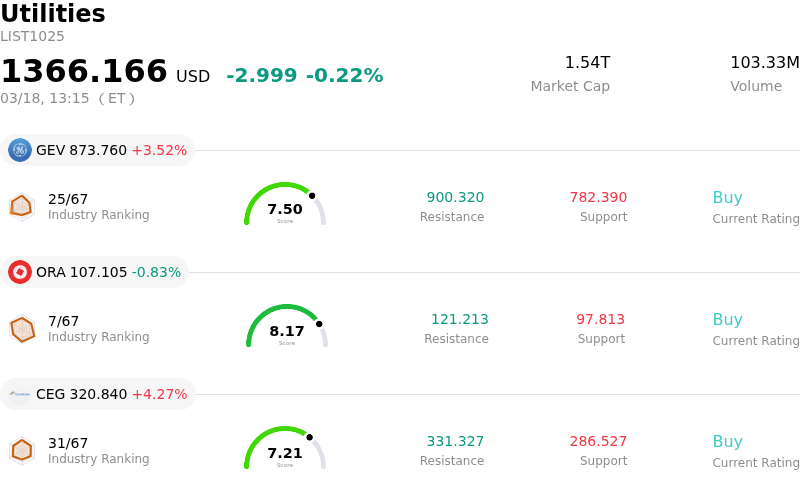Click the GEV Buy current rating
The image size is (800, 488).
pos(727,197)
